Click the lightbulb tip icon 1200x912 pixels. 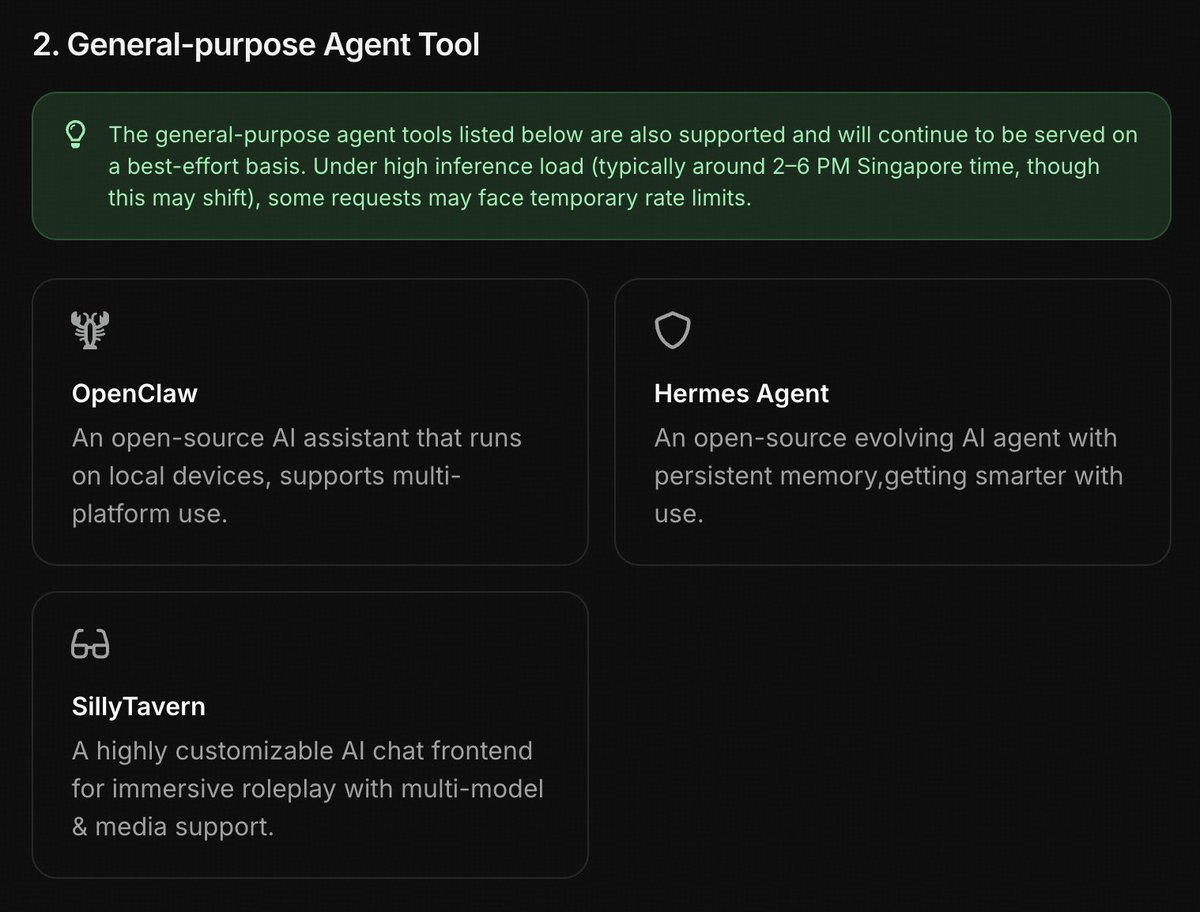[x=75, y=135]
